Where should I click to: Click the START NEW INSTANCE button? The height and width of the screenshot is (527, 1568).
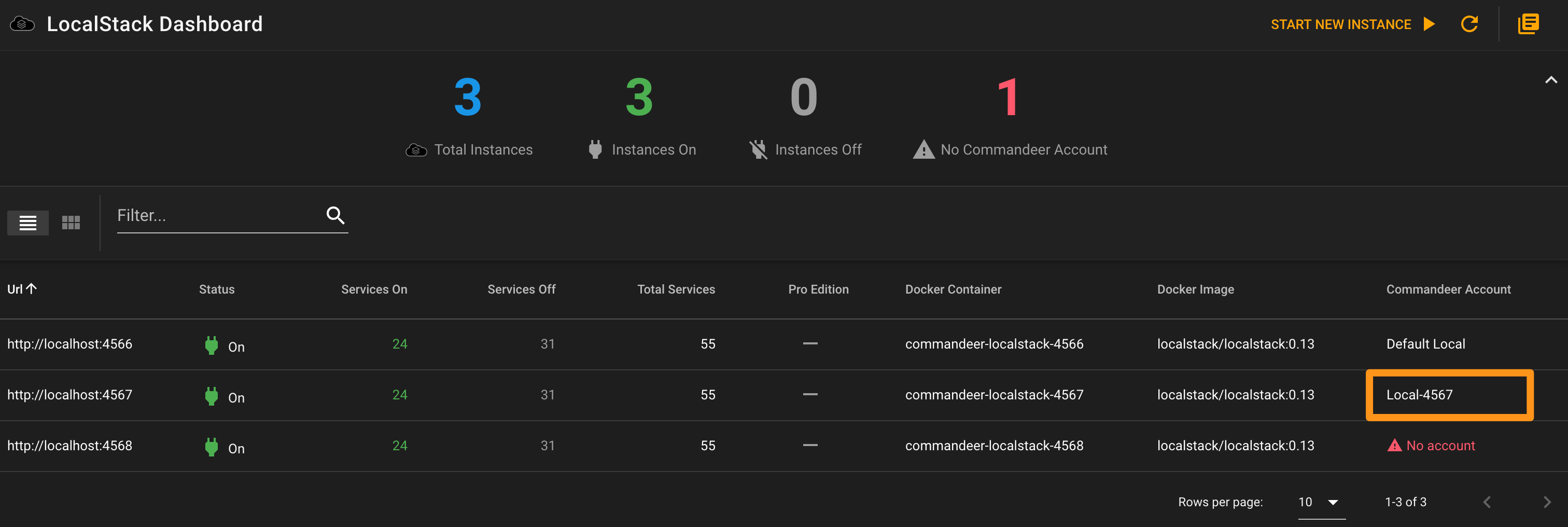click(x=1353, y=24)
